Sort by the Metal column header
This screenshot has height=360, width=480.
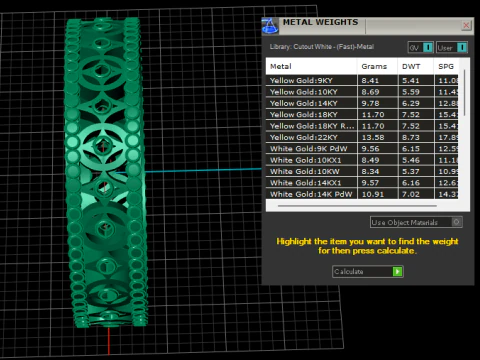click(311, 66)
